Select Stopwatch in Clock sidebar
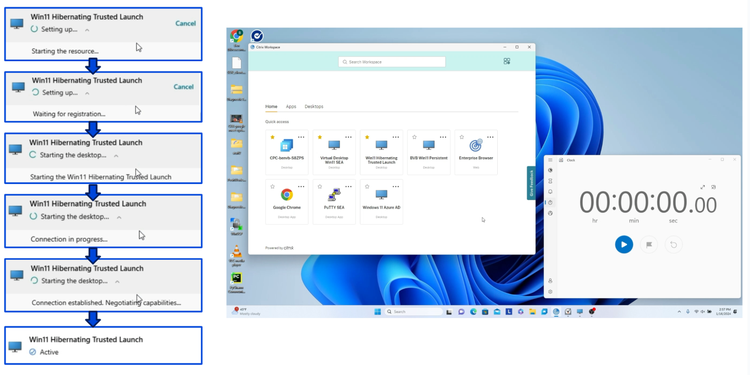Screen dimensions: 750x375 pyautogui.click(x=550, y=202)
